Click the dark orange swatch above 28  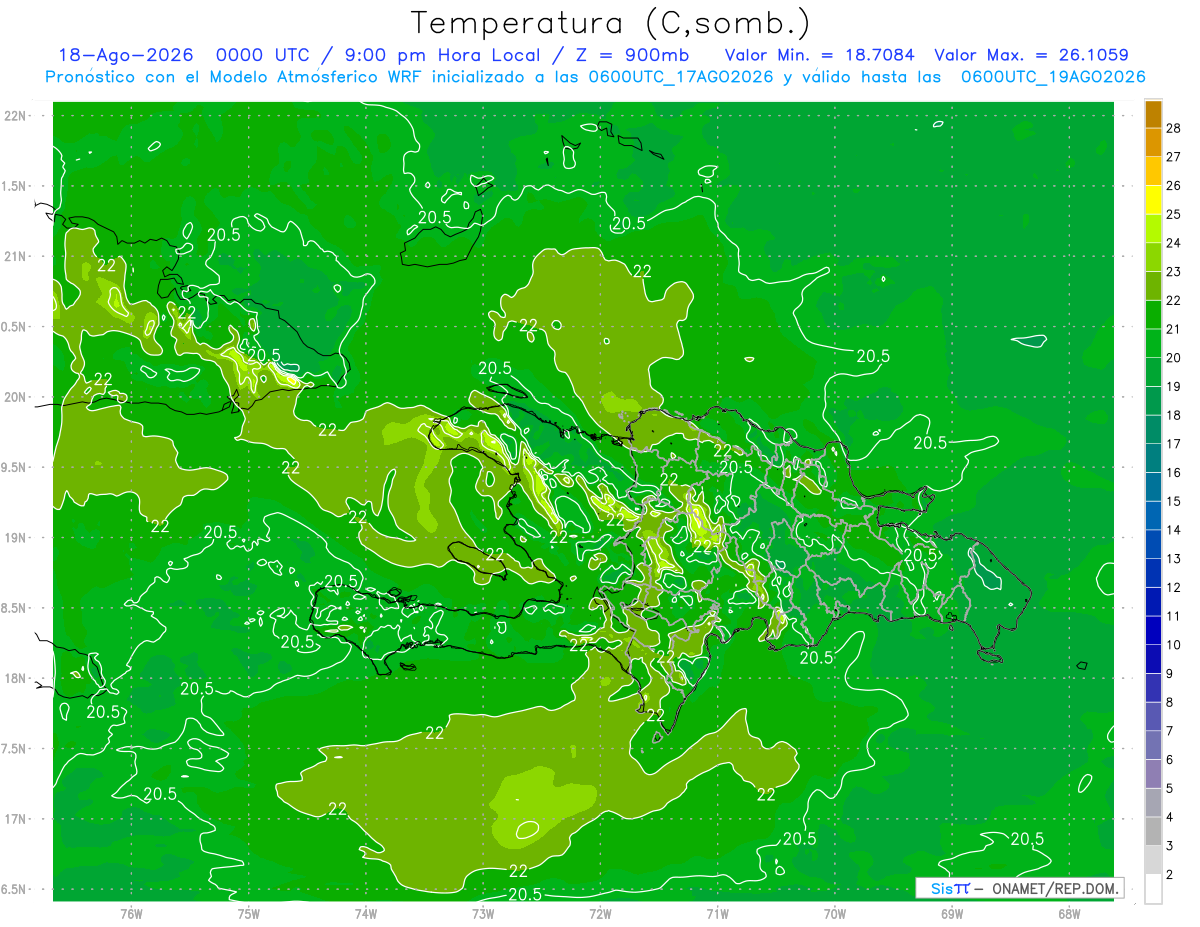click(1153, 115)
